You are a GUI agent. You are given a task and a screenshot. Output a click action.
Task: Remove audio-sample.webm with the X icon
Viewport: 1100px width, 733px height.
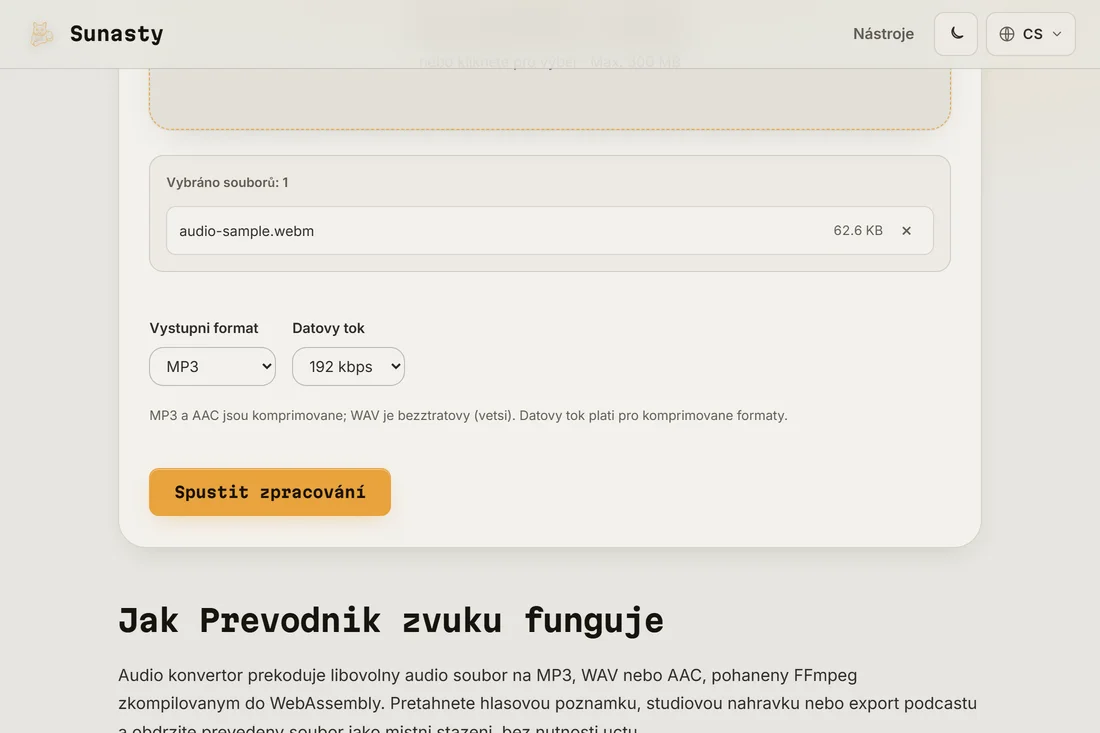(906, 231)
